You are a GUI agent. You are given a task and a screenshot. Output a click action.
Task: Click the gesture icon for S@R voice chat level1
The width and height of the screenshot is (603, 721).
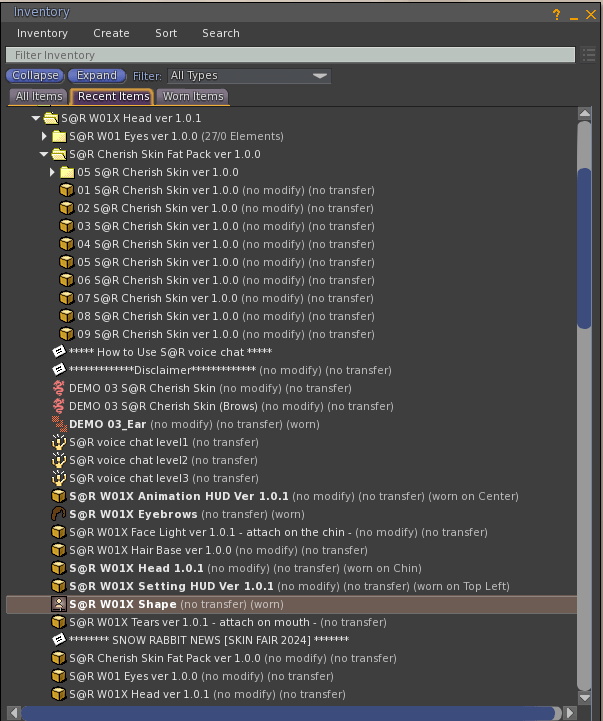pos(59,442)
